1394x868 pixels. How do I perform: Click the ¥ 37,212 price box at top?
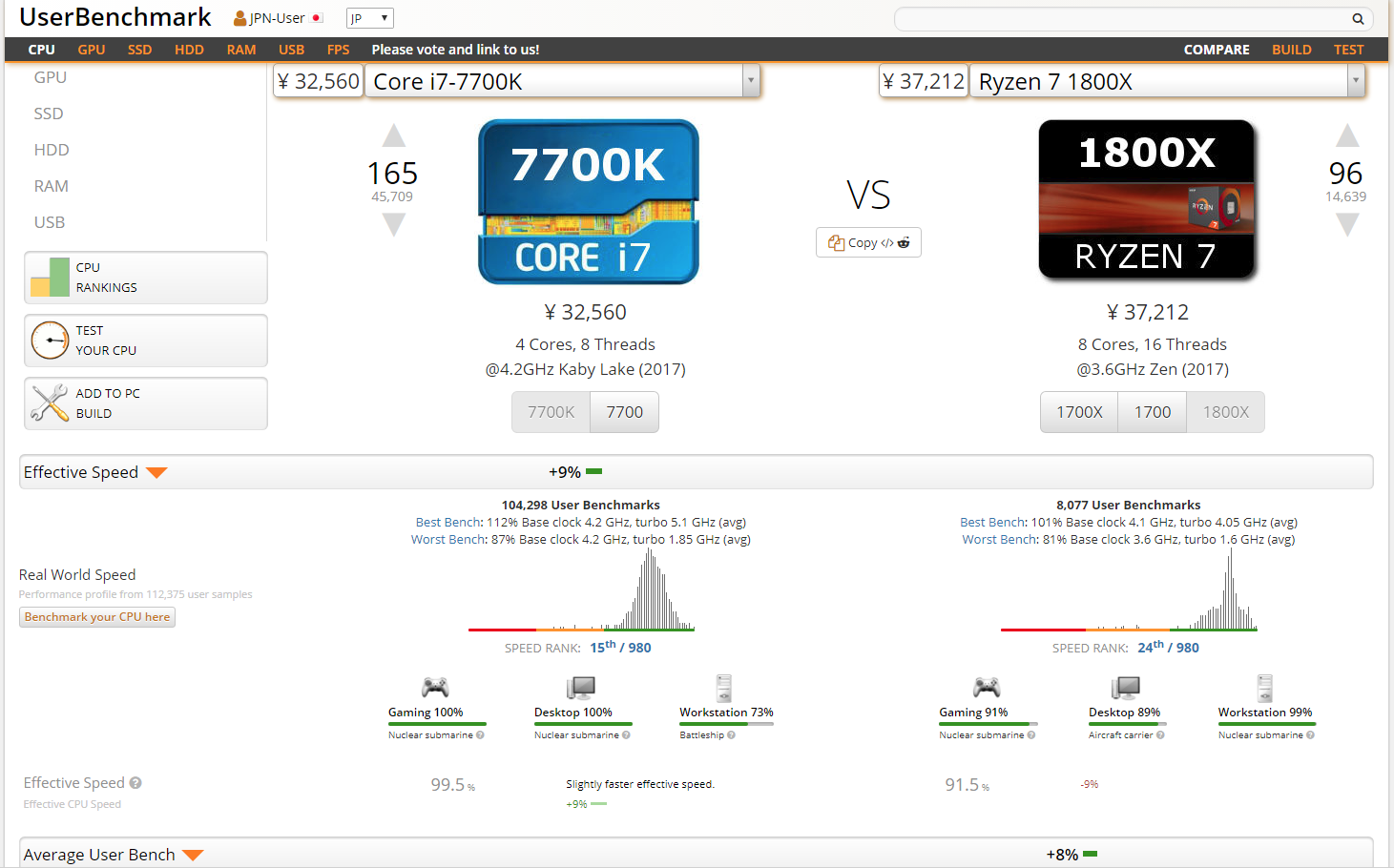coord(923,81)
